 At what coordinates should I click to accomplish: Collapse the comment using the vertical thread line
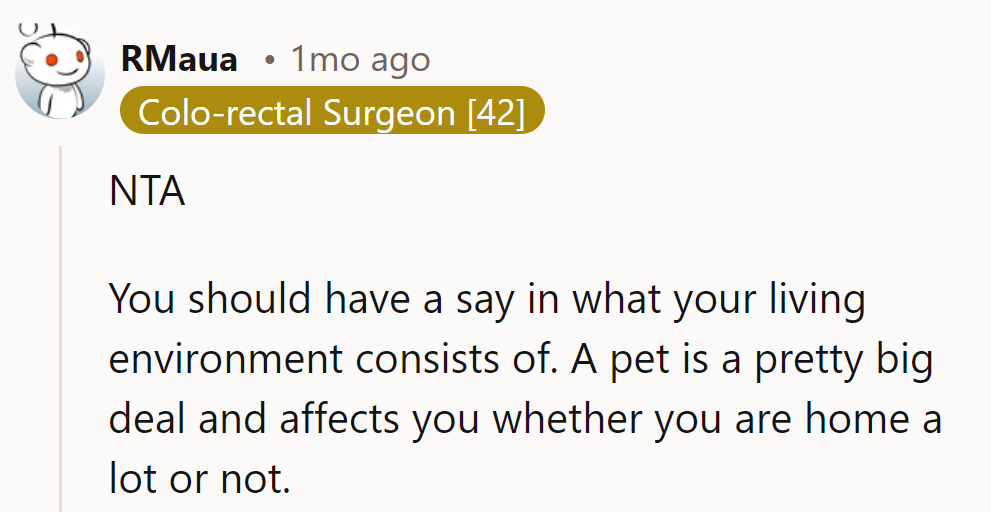click(61, 329)
